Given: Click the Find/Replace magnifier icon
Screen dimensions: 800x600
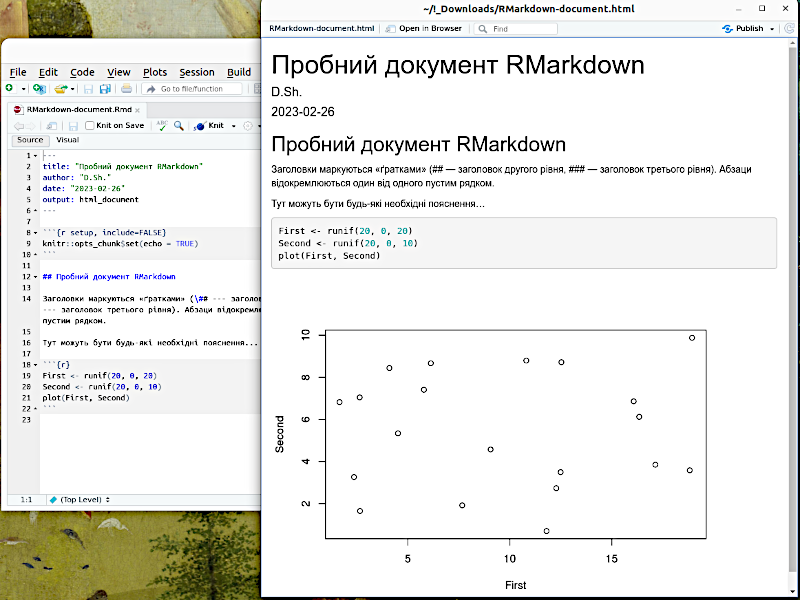Looking at the screenshot, I should click(x=179, y=125).
